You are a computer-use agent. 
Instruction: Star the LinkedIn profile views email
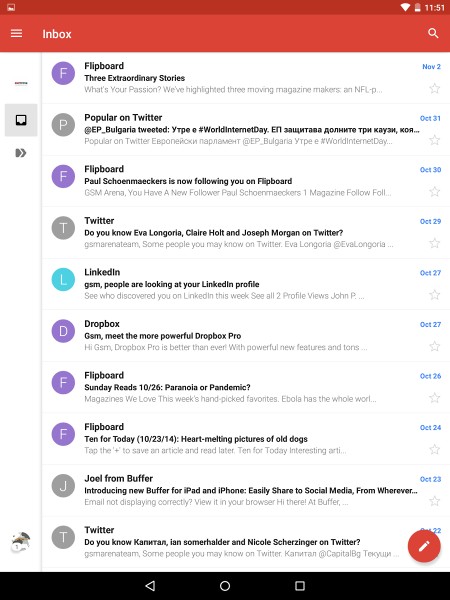click(x=434, y=295)
